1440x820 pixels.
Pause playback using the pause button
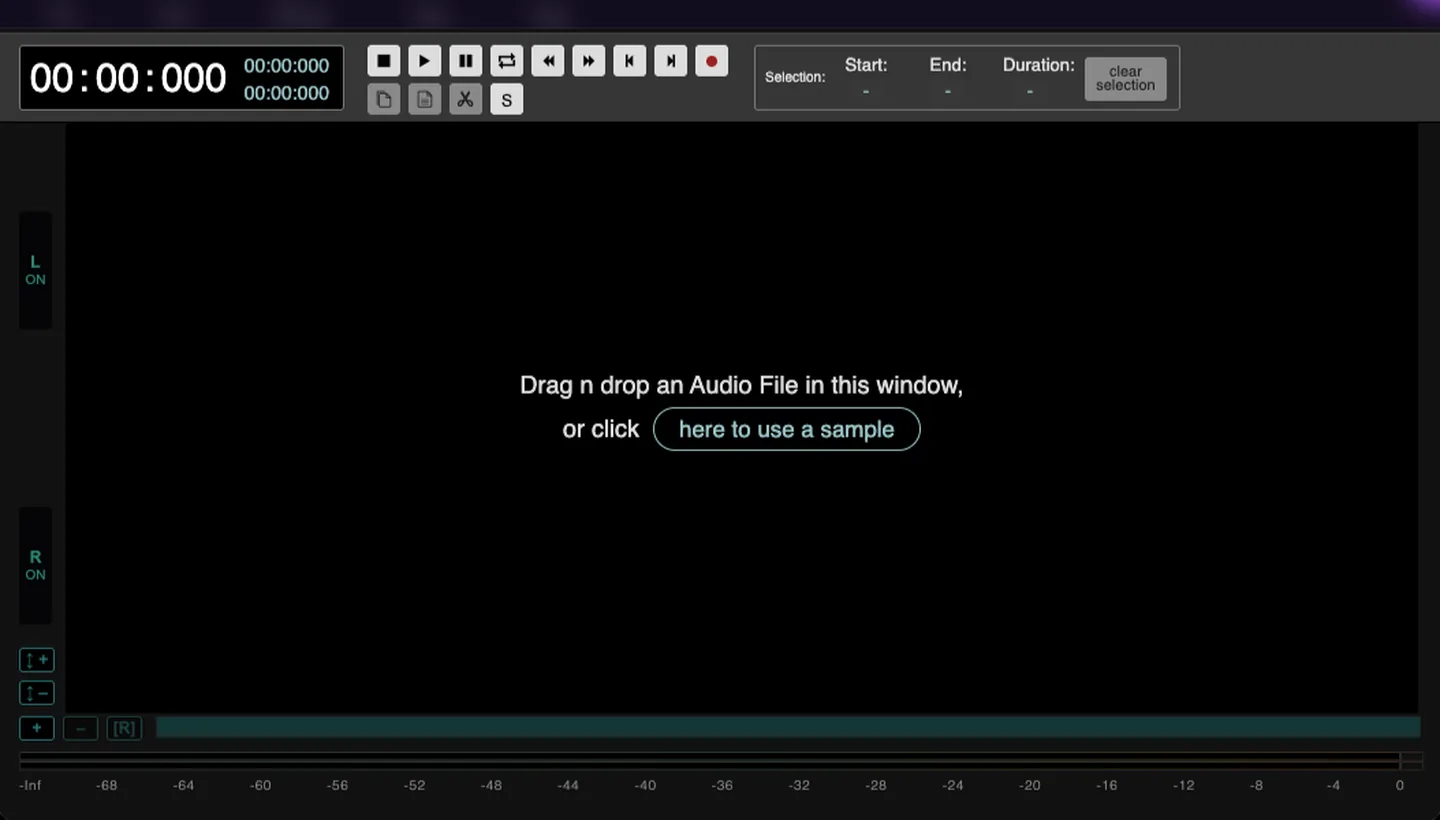pos(465,61)
